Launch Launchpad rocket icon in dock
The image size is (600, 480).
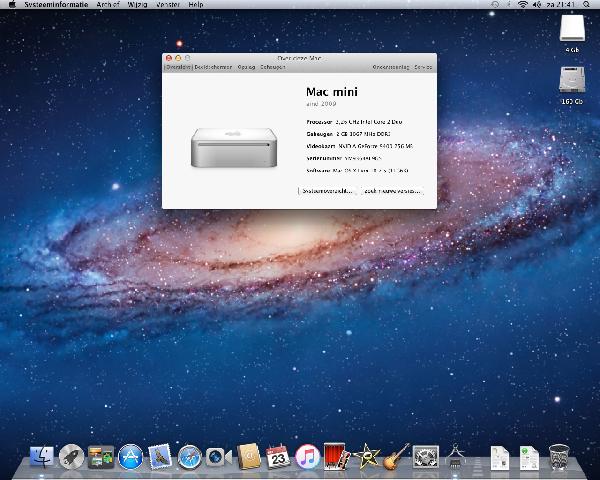tap(71, 457)
